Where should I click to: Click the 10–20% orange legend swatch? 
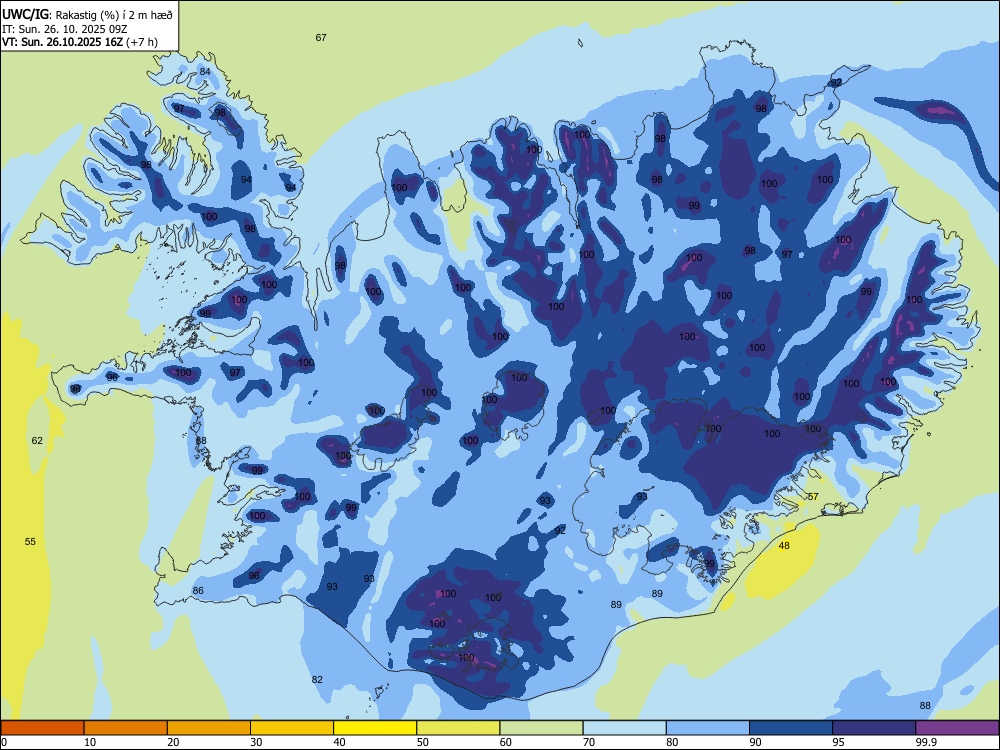[126, 728]
